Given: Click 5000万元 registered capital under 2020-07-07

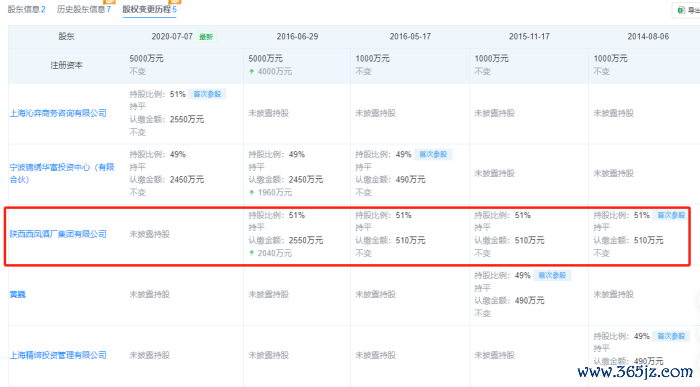Looking at the screenshot, I should (146, 58).
